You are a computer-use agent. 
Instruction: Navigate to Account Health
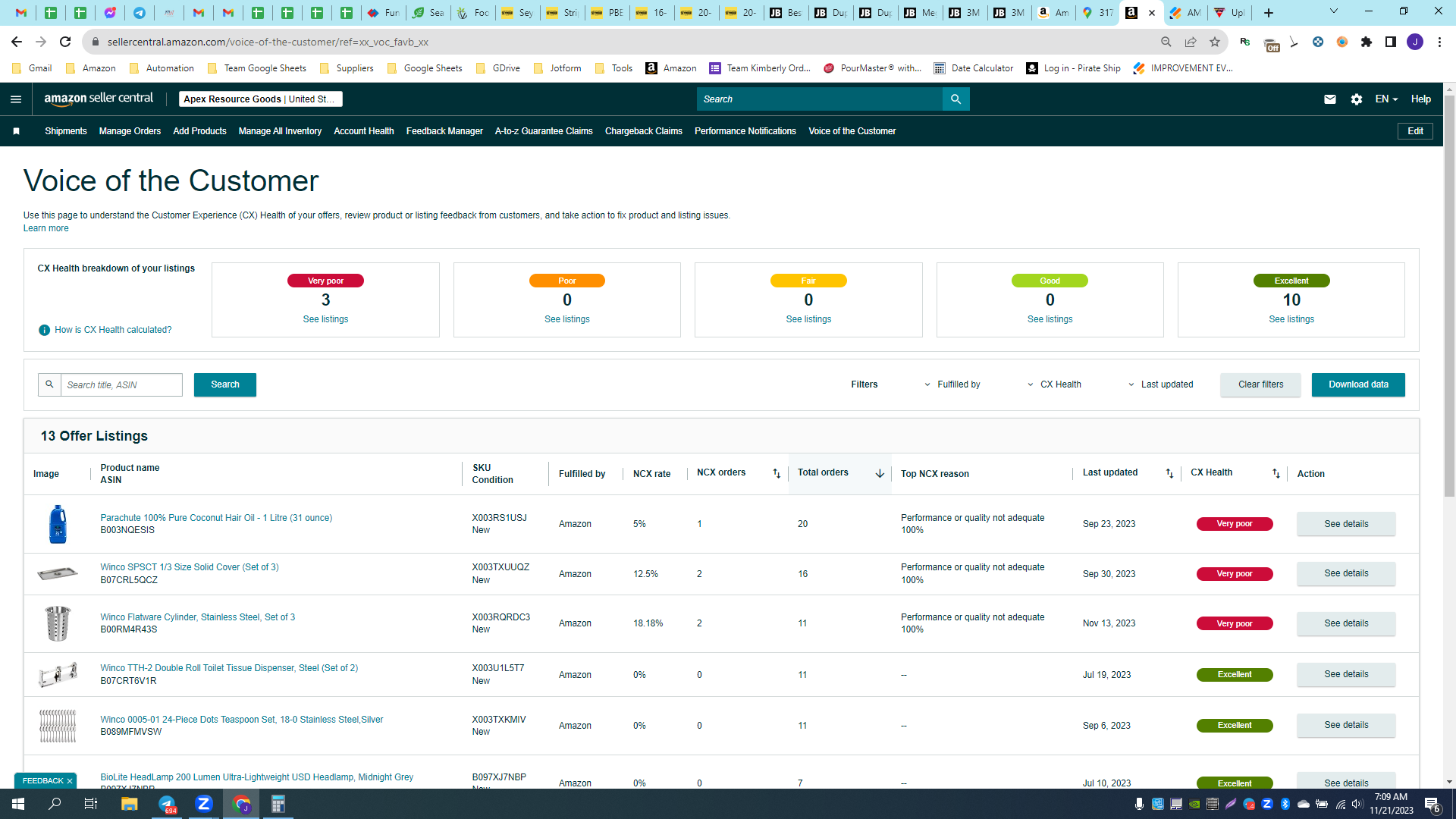364,131
